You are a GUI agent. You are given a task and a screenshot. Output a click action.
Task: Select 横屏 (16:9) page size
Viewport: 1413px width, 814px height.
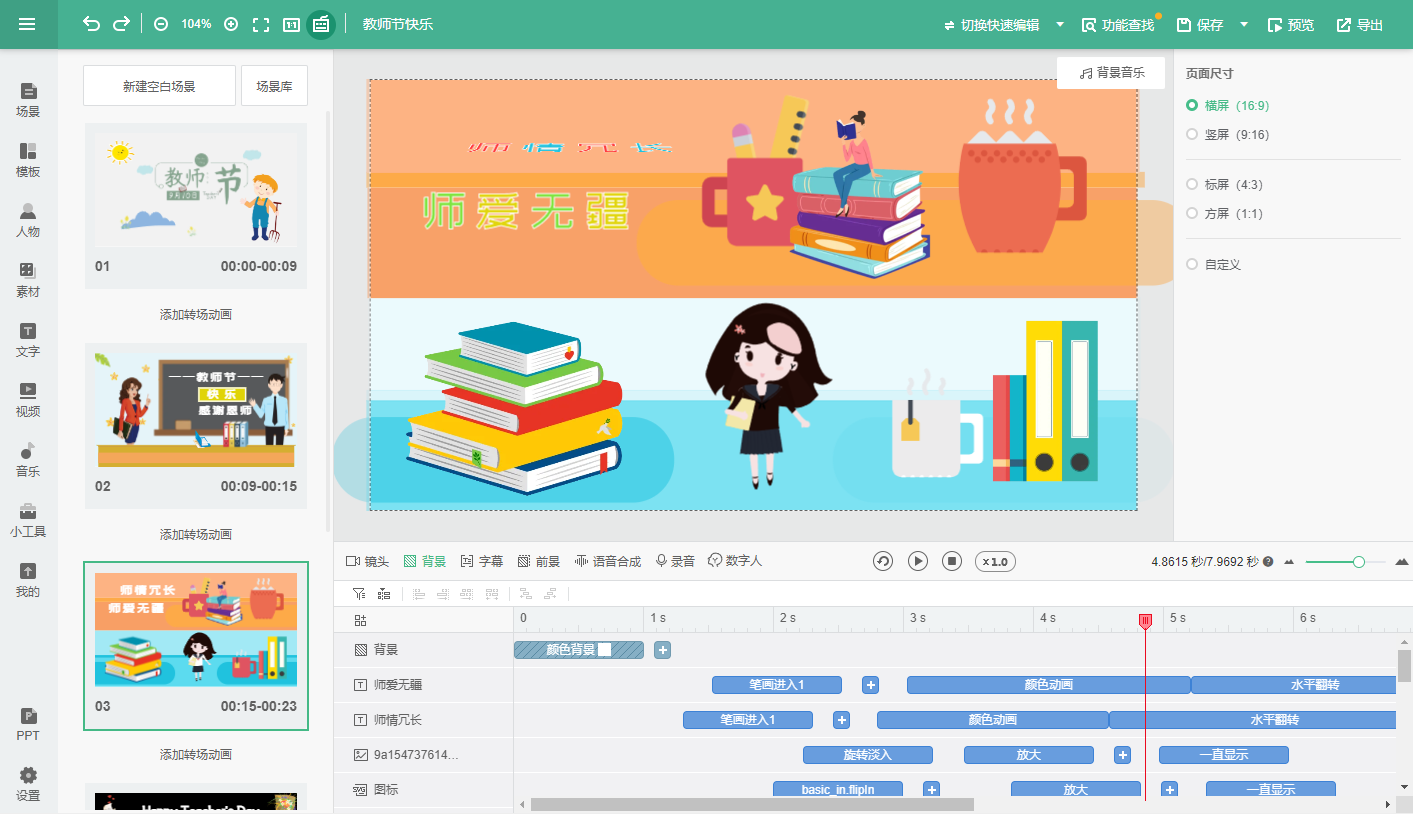pos(1228,105)
